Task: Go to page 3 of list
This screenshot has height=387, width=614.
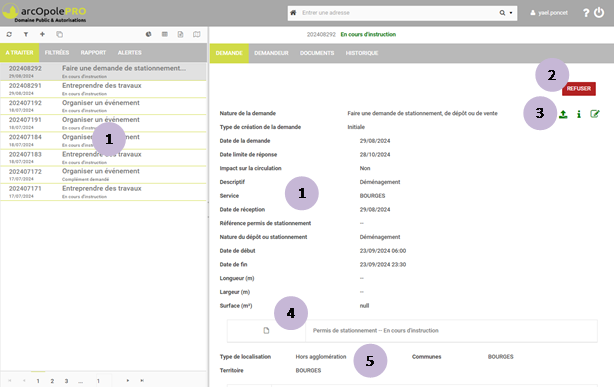Action: pos(66,381)
